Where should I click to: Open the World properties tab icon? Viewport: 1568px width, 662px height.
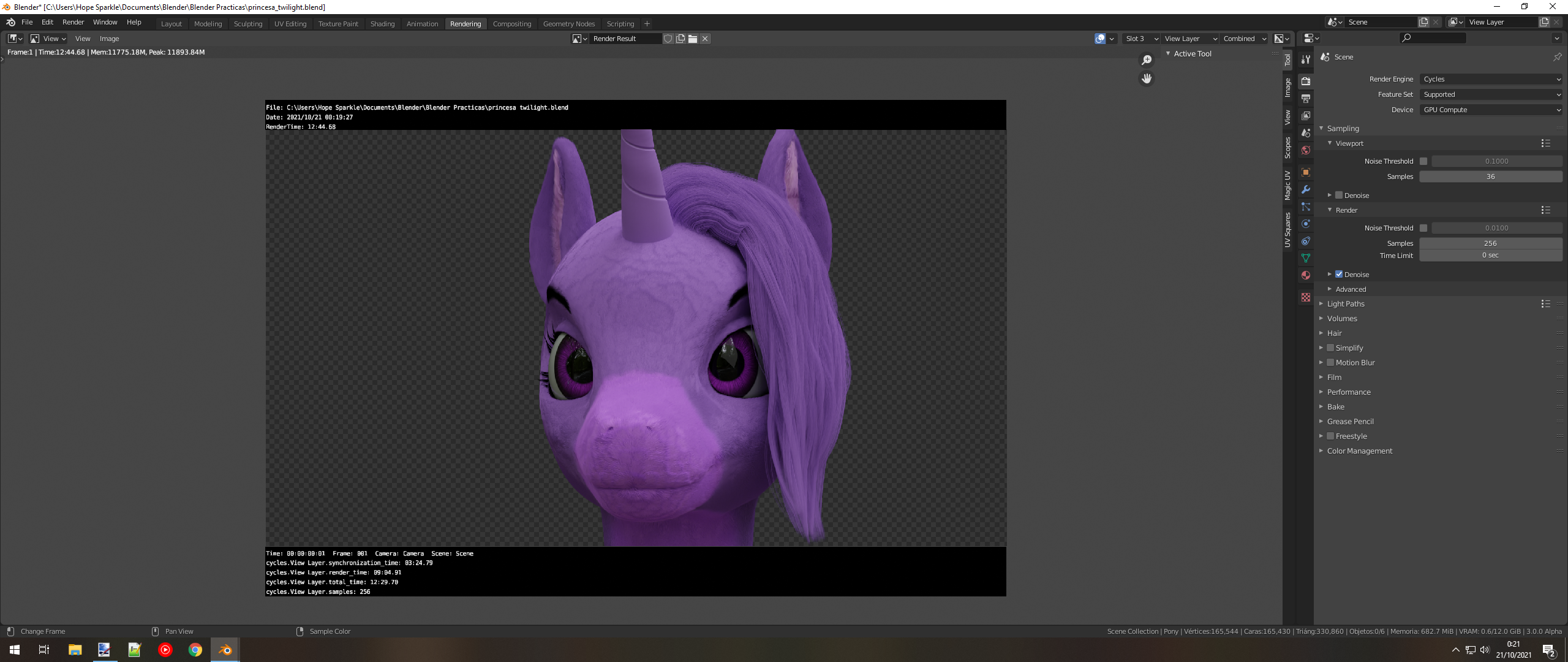point(1306,150)
